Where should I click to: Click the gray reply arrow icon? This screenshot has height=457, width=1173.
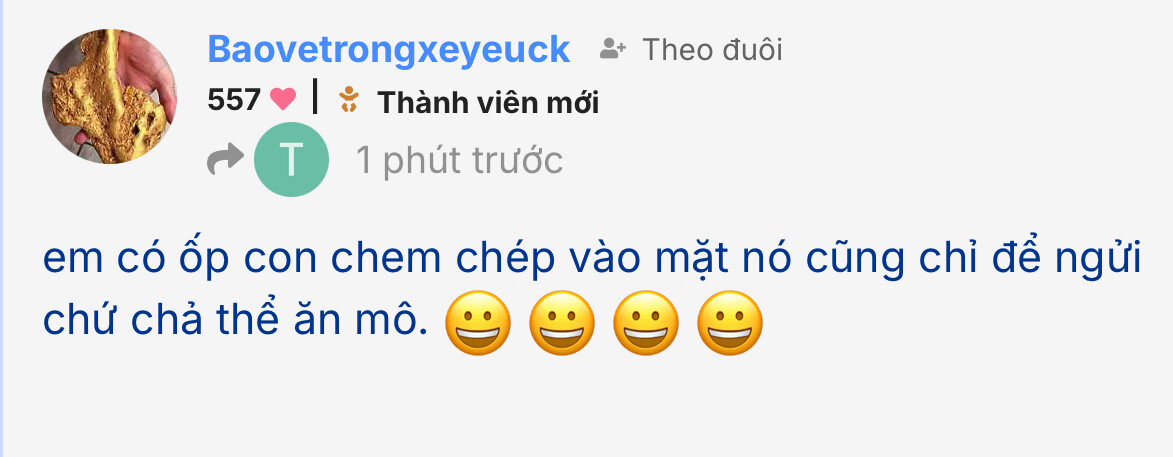[x=225, y=158]
